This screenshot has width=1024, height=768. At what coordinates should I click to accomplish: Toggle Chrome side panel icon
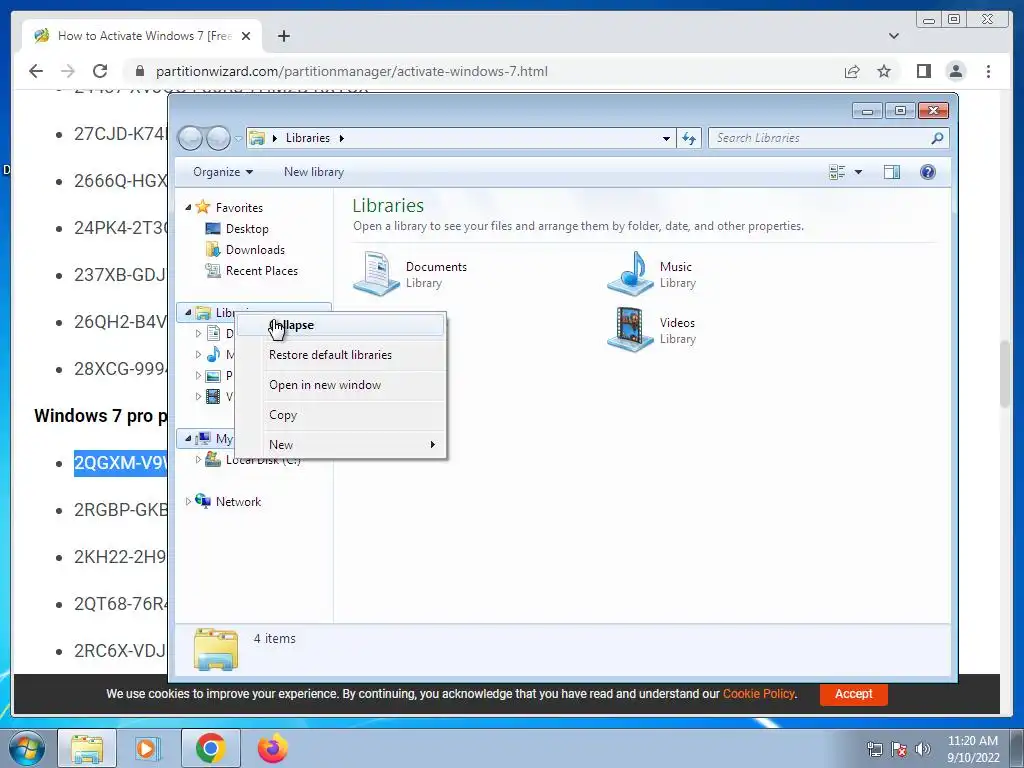pyautogui.click(x=923, y=71)
